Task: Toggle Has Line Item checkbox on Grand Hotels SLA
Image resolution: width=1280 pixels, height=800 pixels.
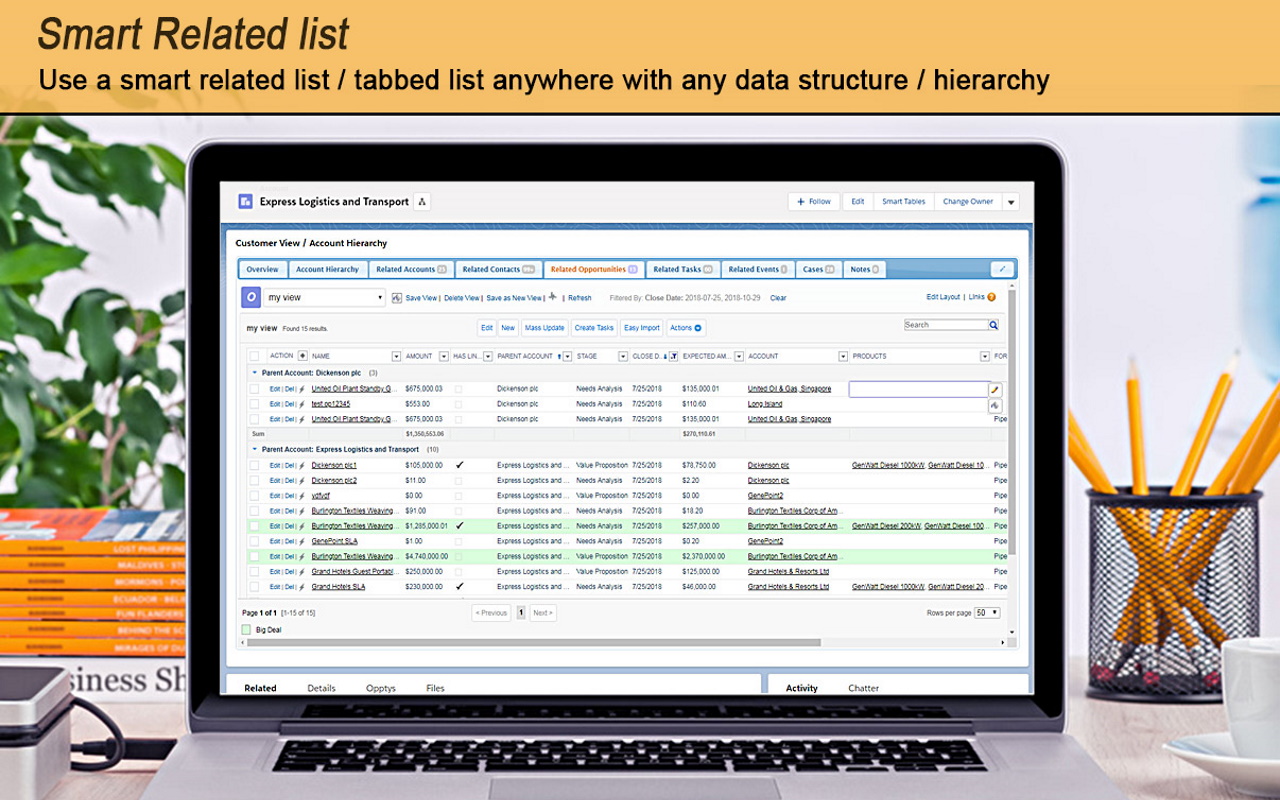Action: pos(460,587)
